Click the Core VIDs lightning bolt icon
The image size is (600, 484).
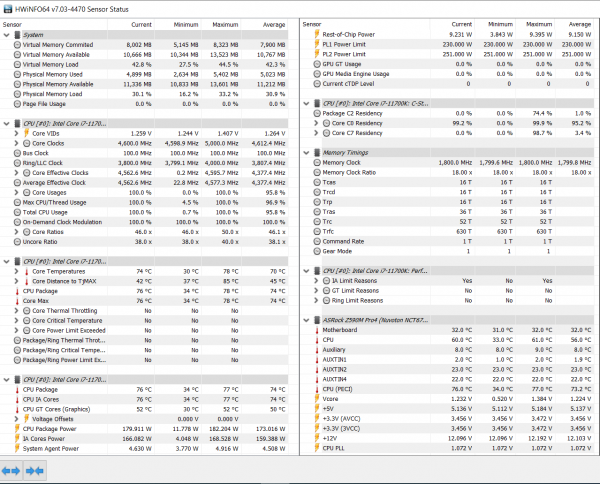(26, 133)
